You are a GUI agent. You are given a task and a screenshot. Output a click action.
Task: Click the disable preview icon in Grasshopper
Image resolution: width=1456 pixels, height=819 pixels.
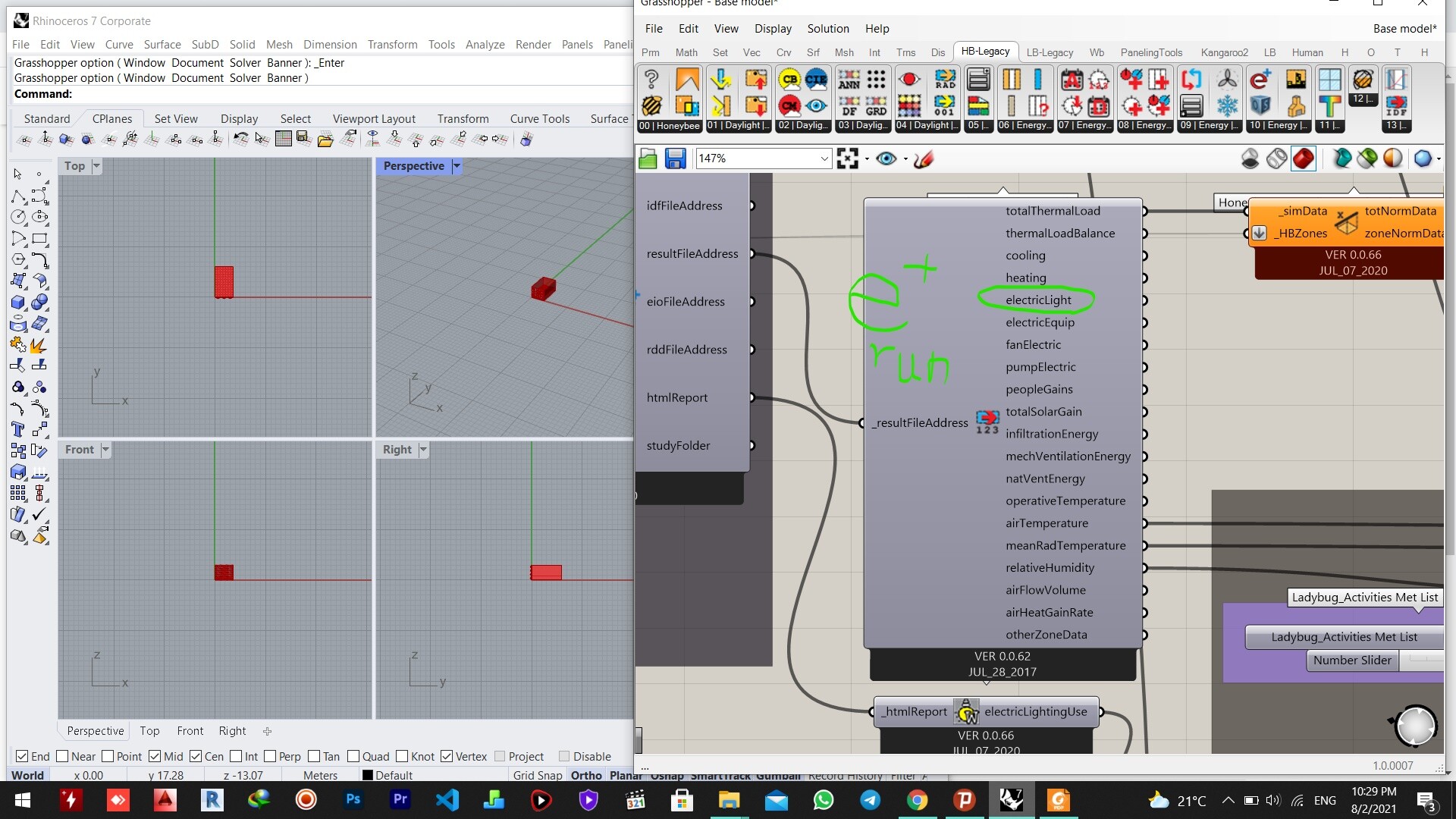1250,158
